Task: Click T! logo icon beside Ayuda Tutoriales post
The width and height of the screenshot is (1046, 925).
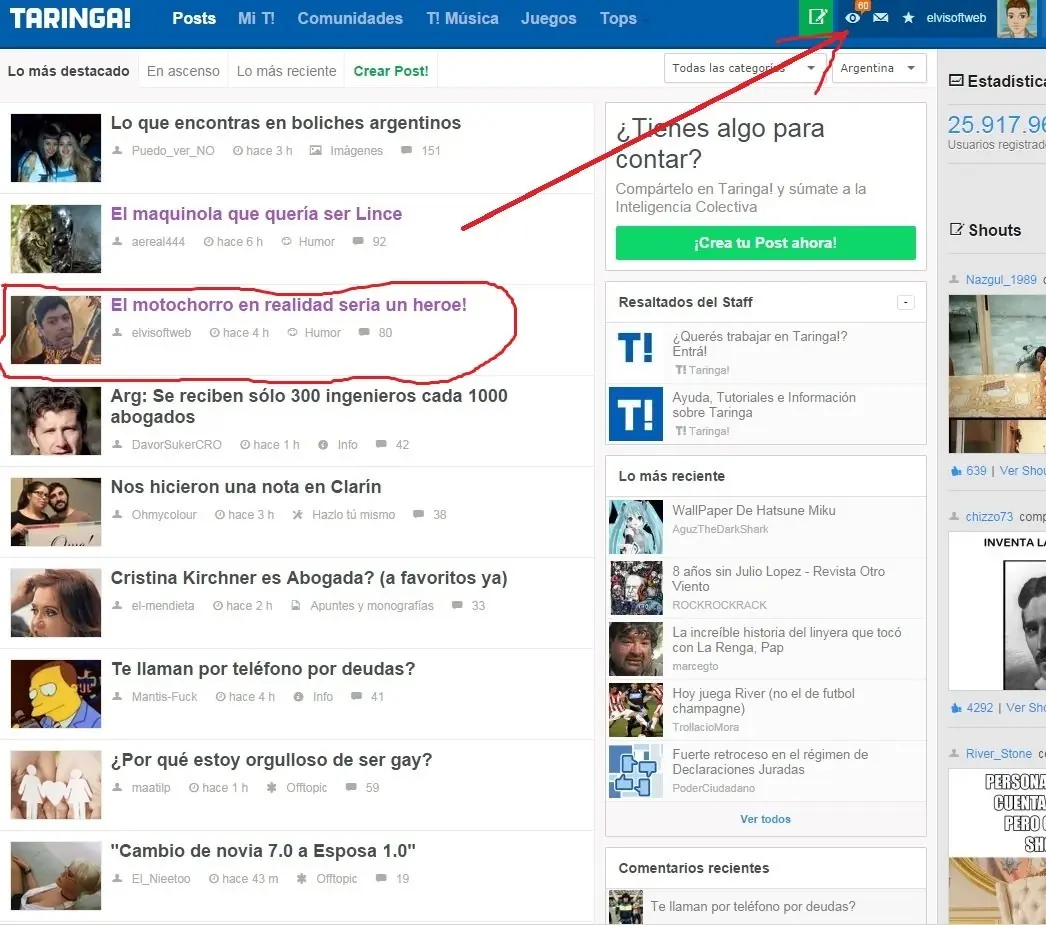Action: [x=636, y=413]
